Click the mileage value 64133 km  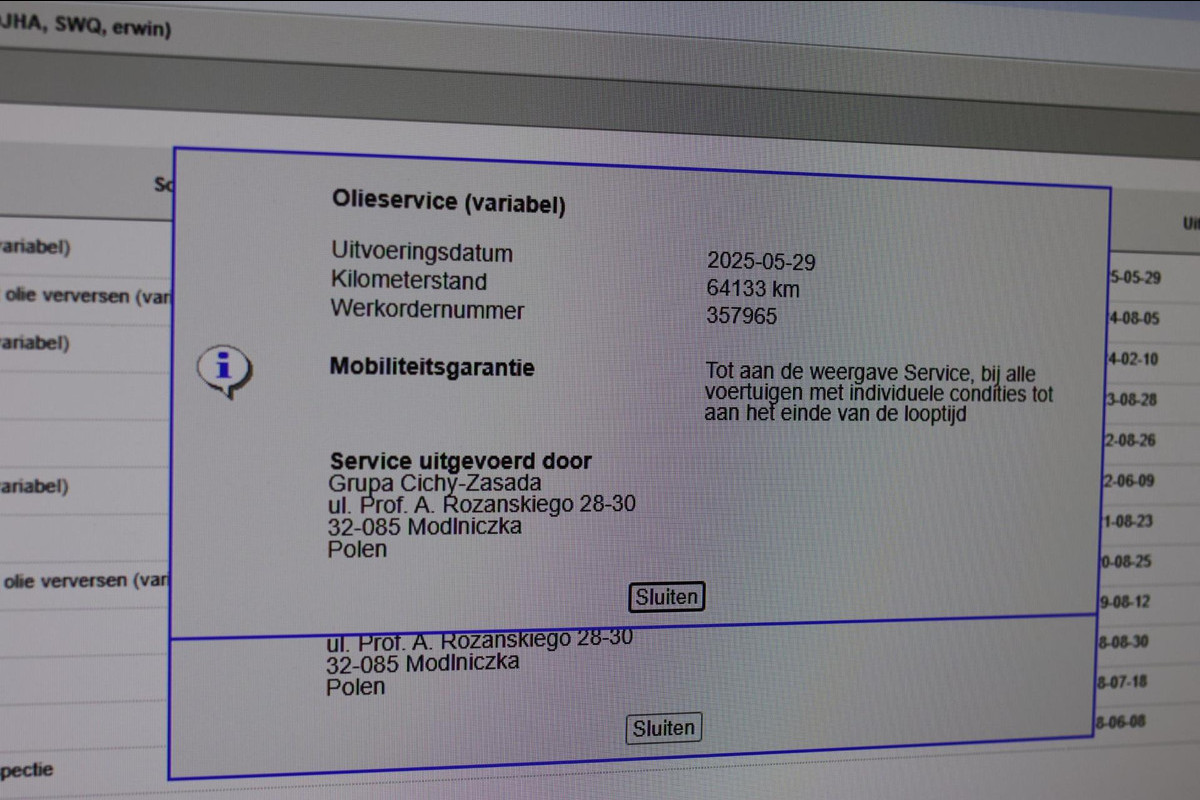pos(753,289)
